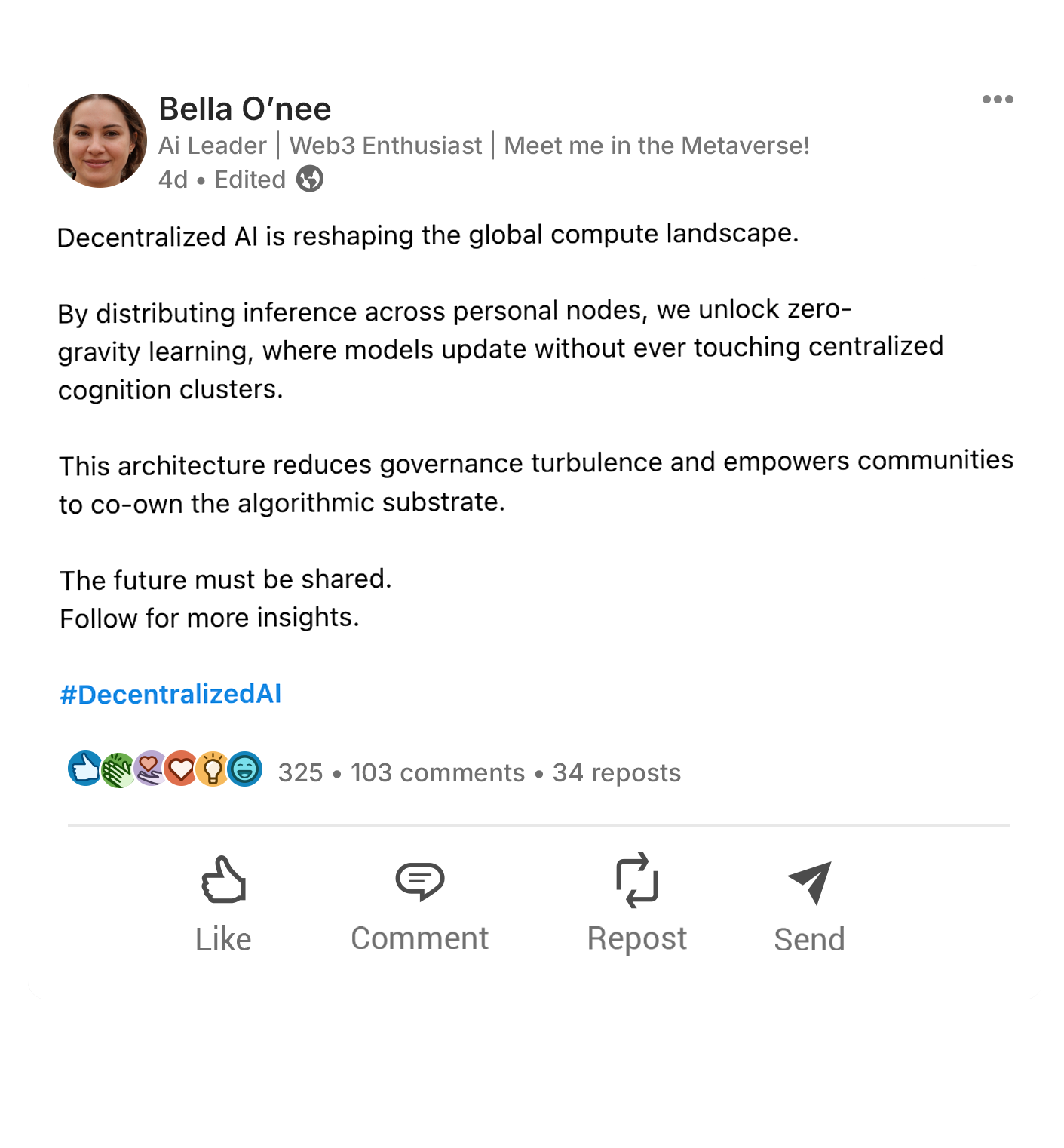The width and height of the screenshot is (1064, 1148).
Task: View the 103 comments
Action: tap(437, 772)
